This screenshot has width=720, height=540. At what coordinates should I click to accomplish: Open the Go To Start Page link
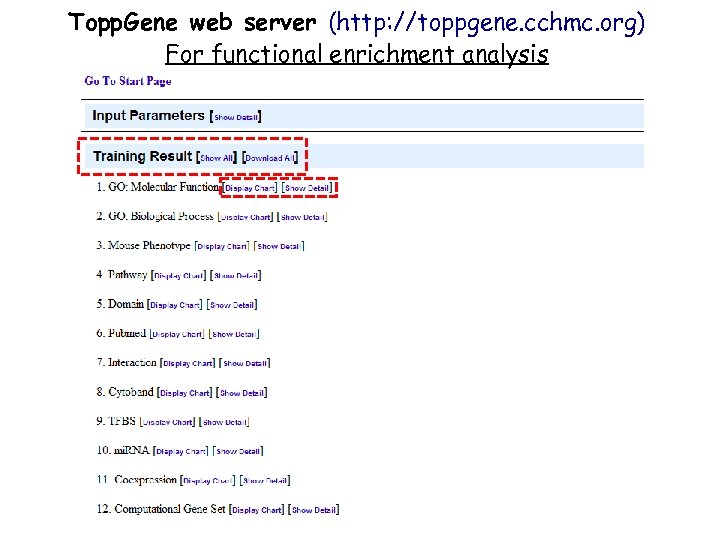(128, 81)
